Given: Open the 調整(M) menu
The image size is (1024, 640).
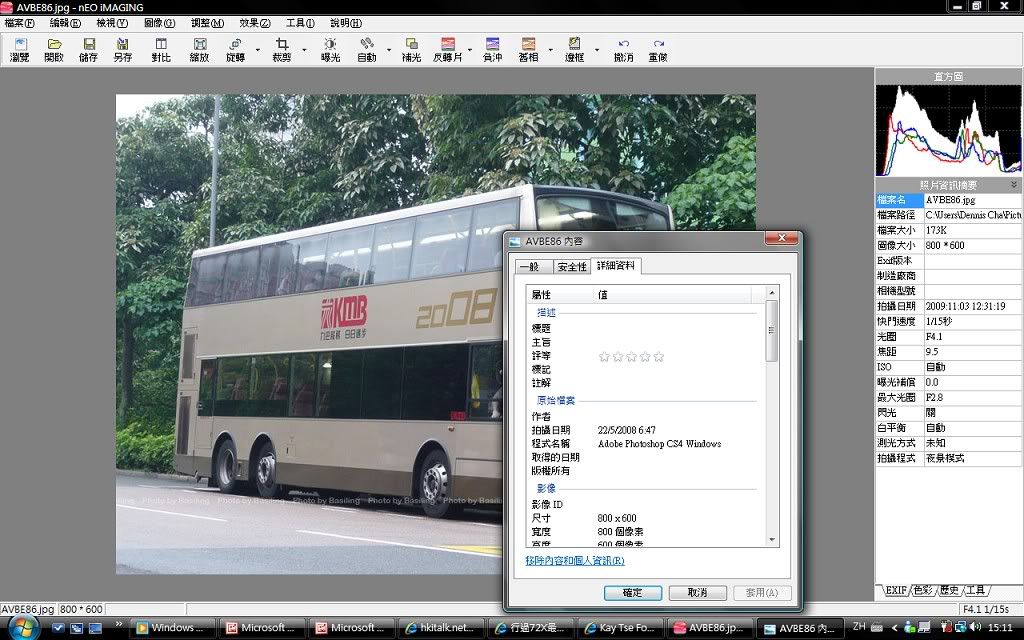Looking at the screenshot, I should [x=207, y=23].
